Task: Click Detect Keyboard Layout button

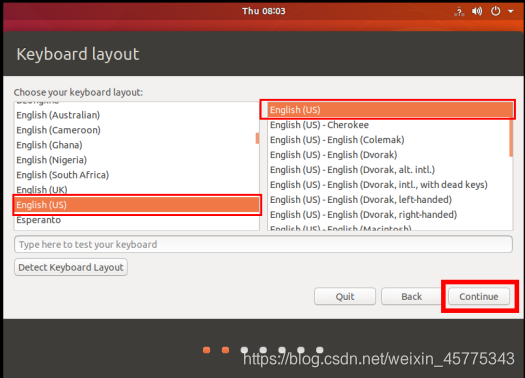Action: (71, 267)
